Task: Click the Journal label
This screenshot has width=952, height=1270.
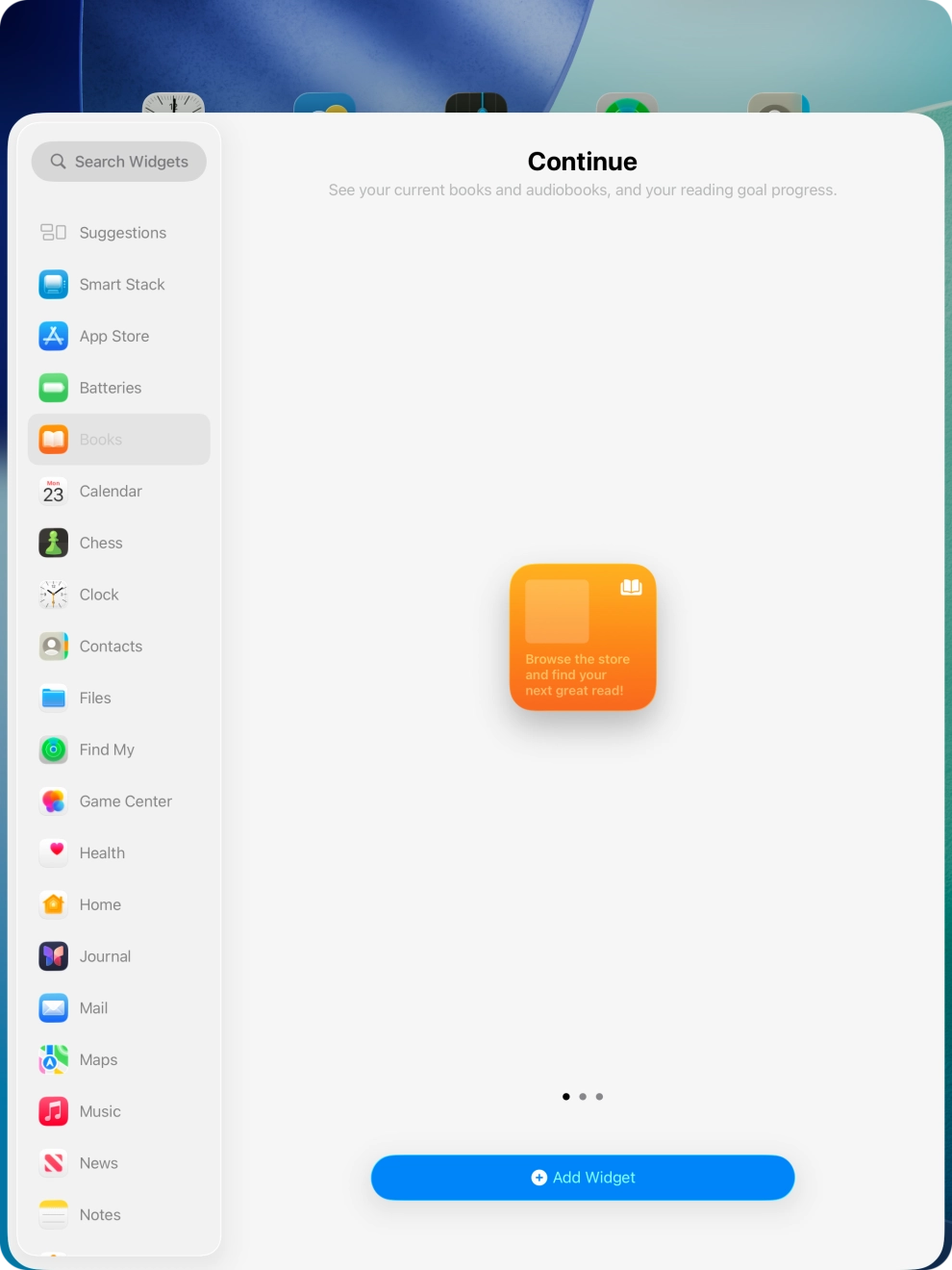Action: click(105, 956)
